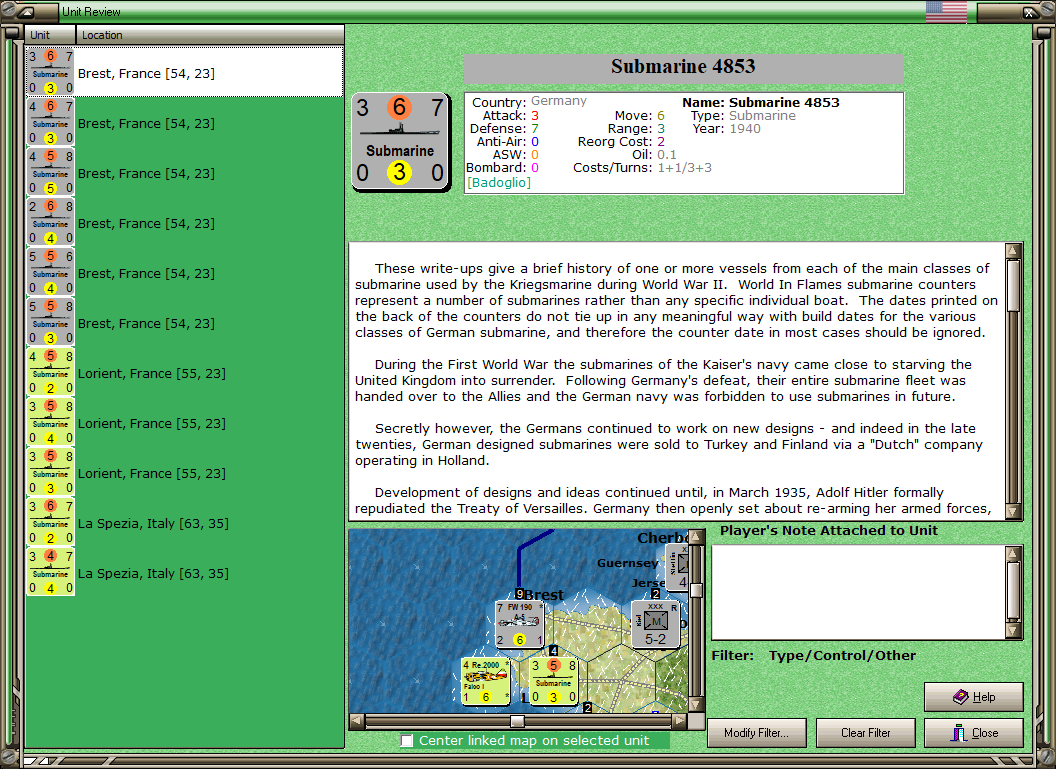Select the 3-4-7 submarine counter at La Spezia
The width and height of the screenshot is (1056, 769).
coord(51,572)
